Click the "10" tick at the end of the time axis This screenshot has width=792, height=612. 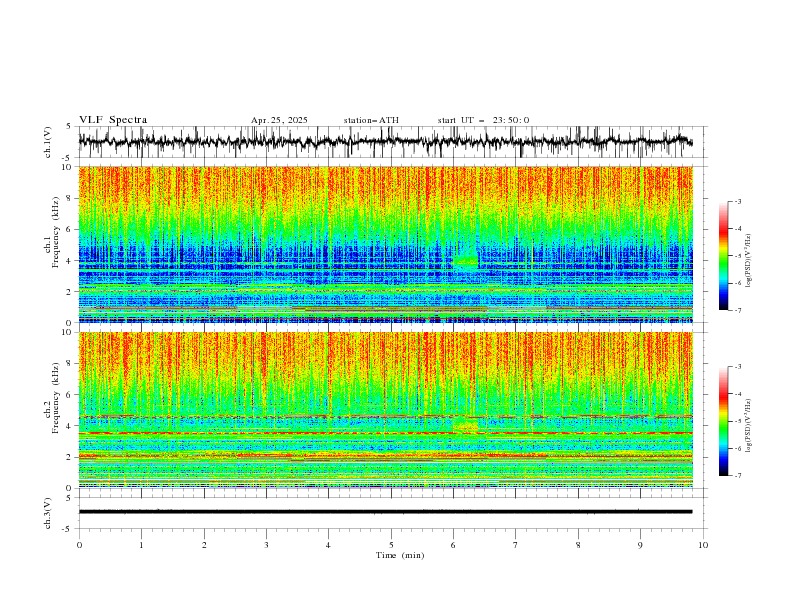pyautogui.click(x=703, y=545)
